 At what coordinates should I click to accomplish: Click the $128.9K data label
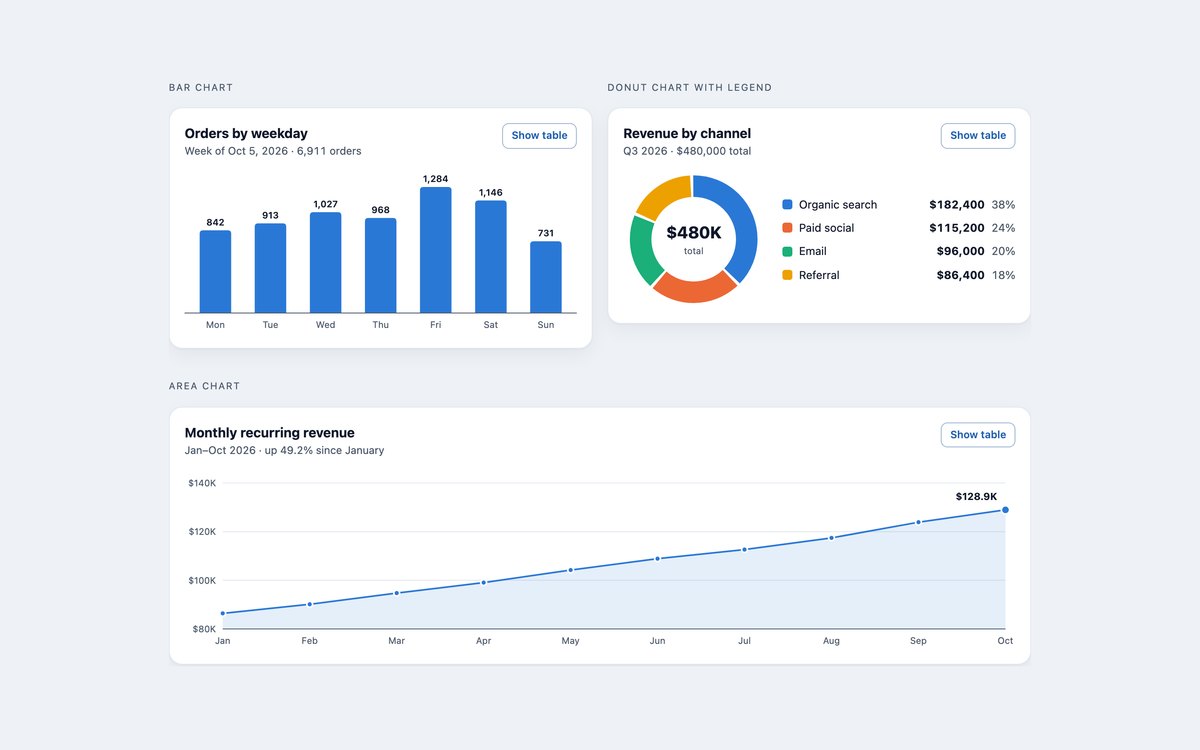tap(976, 497)
